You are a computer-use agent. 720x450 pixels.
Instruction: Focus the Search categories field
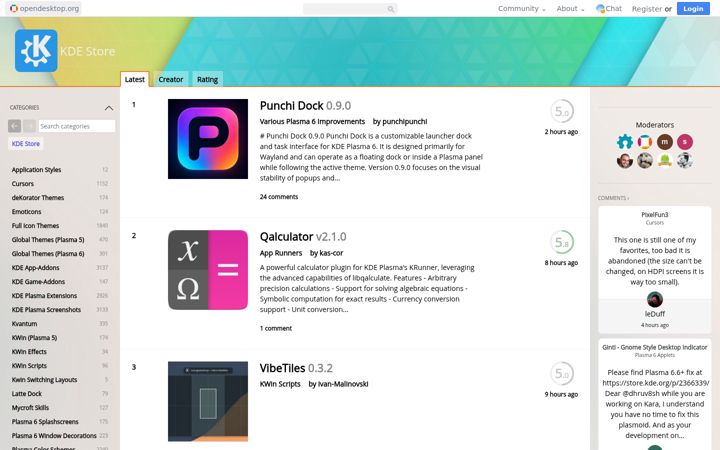tap(77, 126)
